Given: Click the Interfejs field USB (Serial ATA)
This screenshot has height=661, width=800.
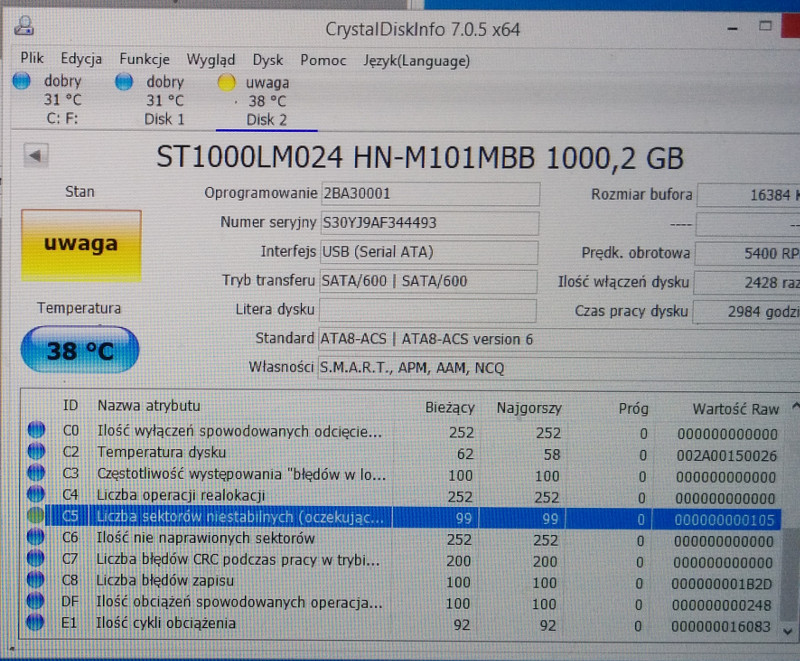Looking at the screenshot, I should pyautogui.click(x=429, y=252).
